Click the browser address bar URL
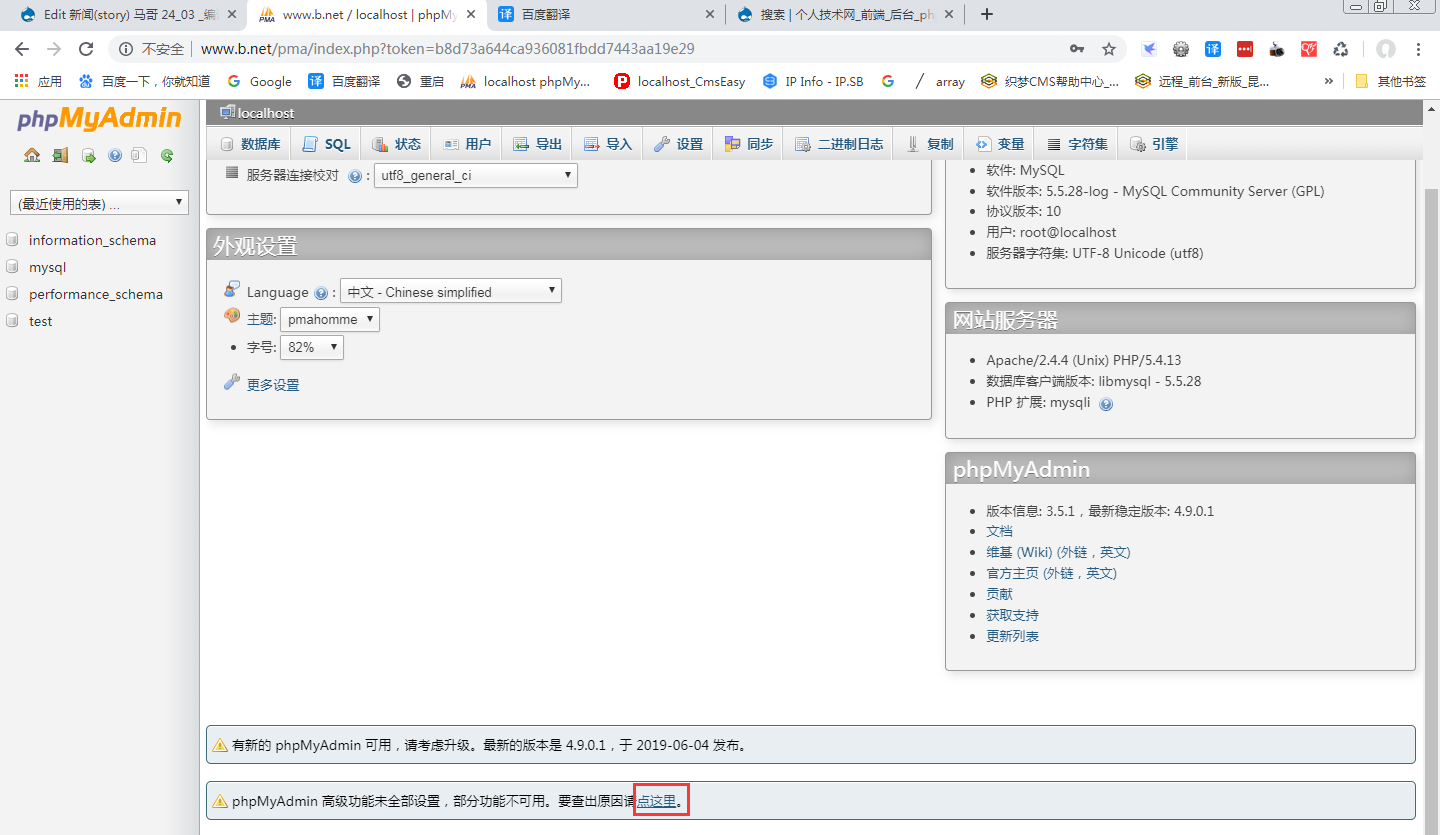This screenshot has width=1440, height=835. (x=447, y=49)
